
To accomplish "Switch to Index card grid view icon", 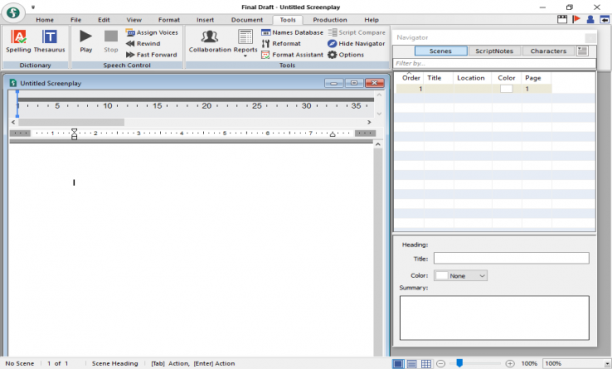I will (426, 364).
